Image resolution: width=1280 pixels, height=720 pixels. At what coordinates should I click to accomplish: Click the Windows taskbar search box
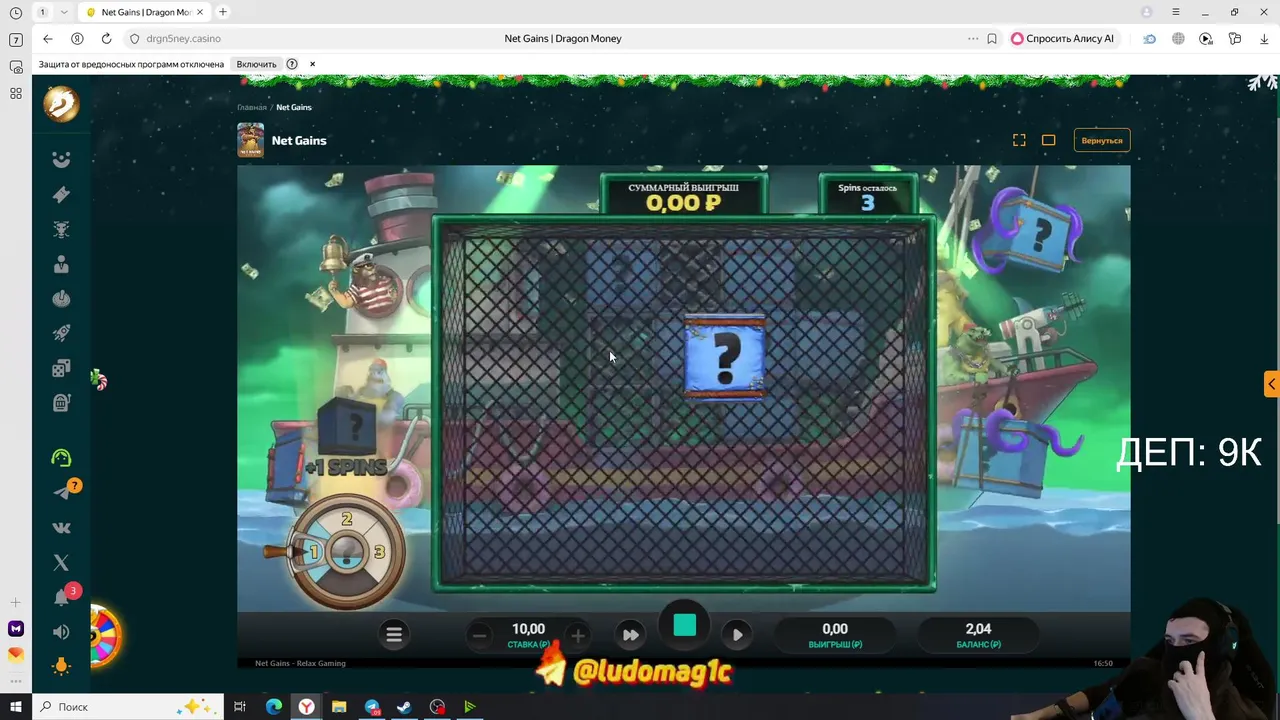[130, 707]
